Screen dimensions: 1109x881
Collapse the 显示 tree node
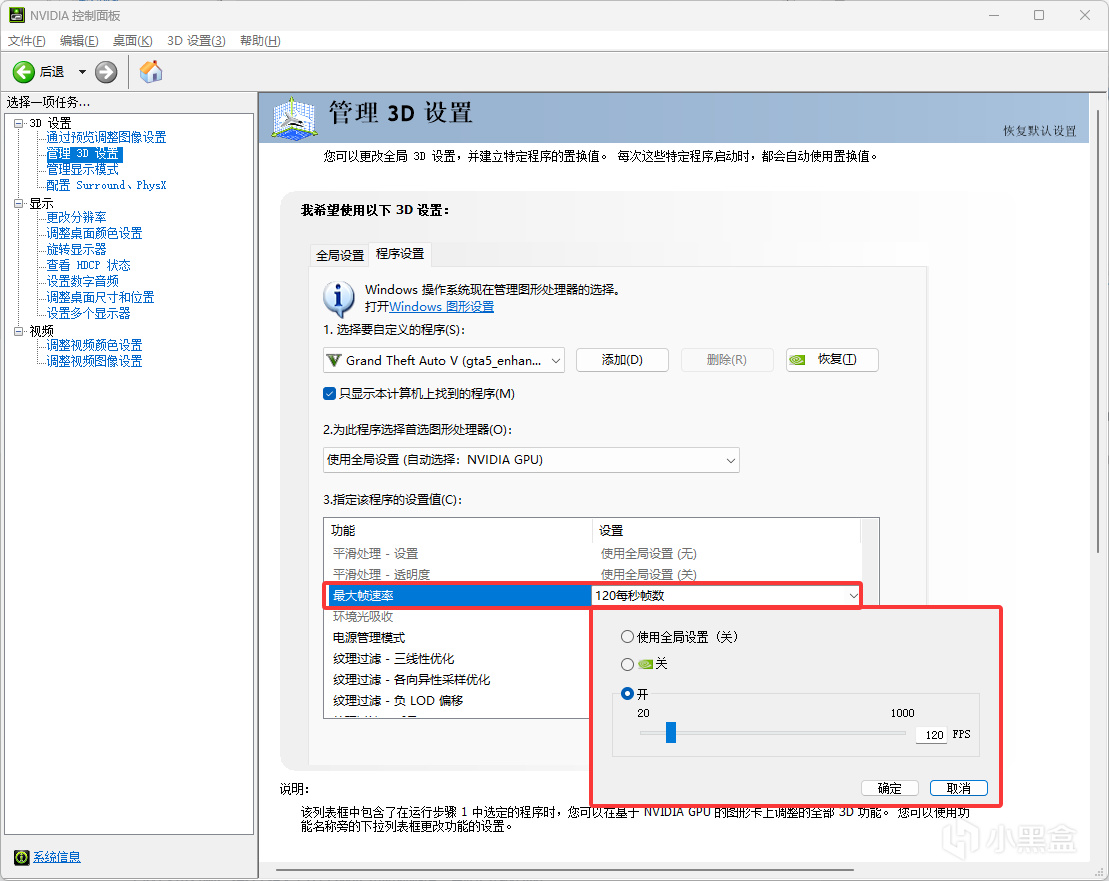coord(18,204)
